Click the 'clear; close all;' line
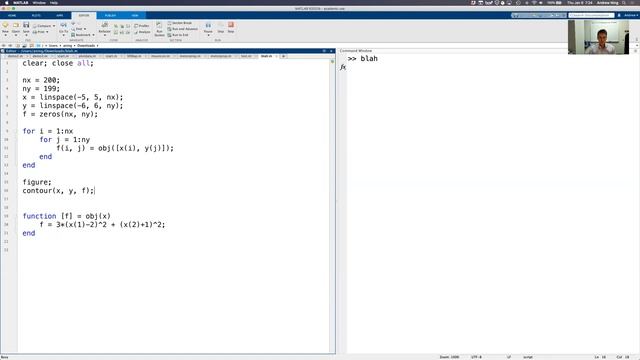Viewport: 640px width, 360px height. tap(58, 63)
